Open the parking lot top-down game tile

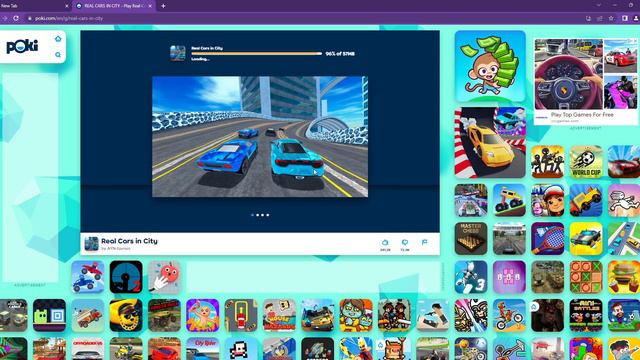[x=241, y=315]
